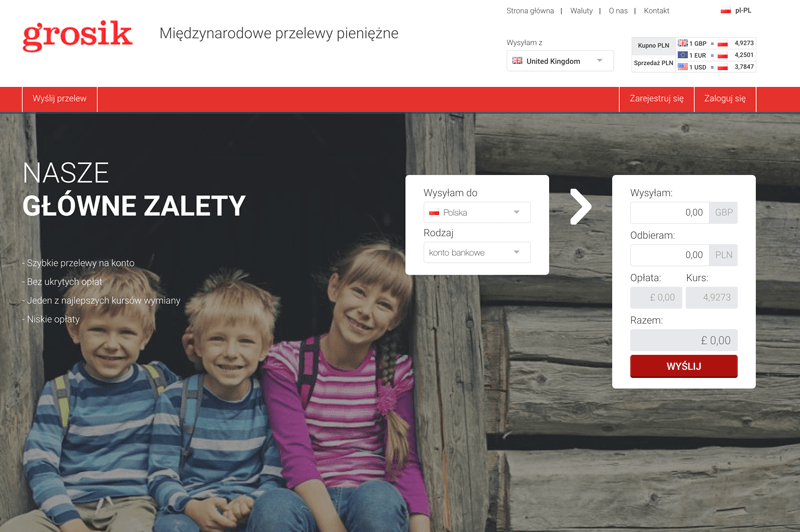Click the Polish flag language icon

click(726, 11)
